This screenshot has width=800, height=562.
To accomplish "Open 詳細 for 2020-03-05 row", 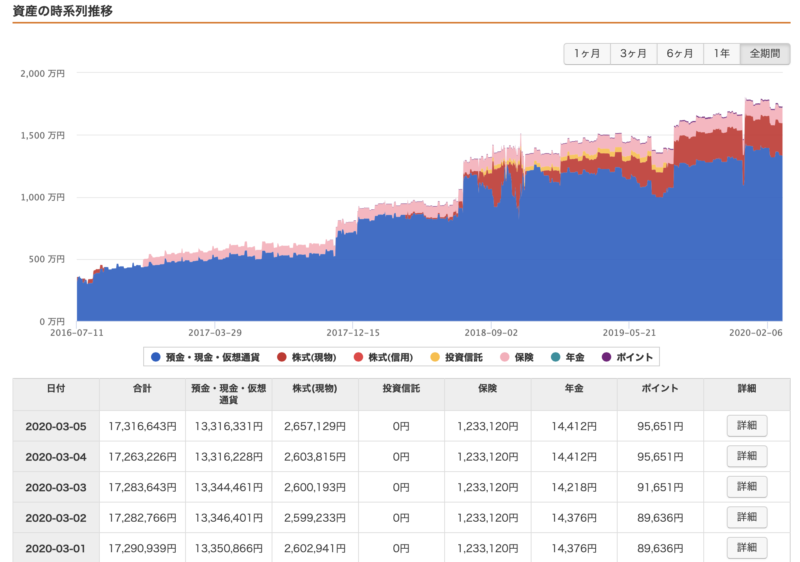I will (x=747, y=426).
